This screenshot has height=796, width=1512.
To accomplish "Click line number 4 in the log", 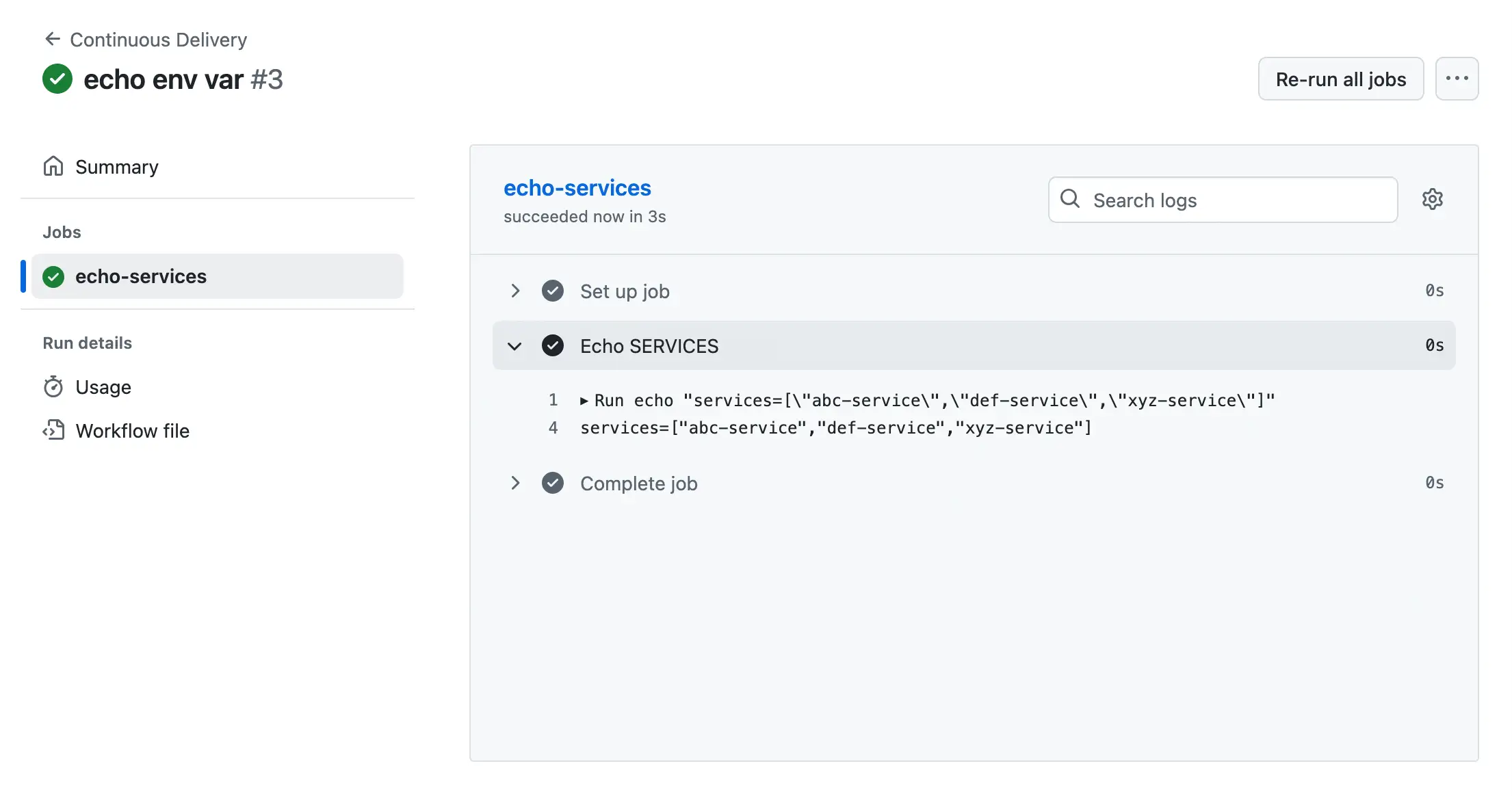I will click(x=553, y=427).
